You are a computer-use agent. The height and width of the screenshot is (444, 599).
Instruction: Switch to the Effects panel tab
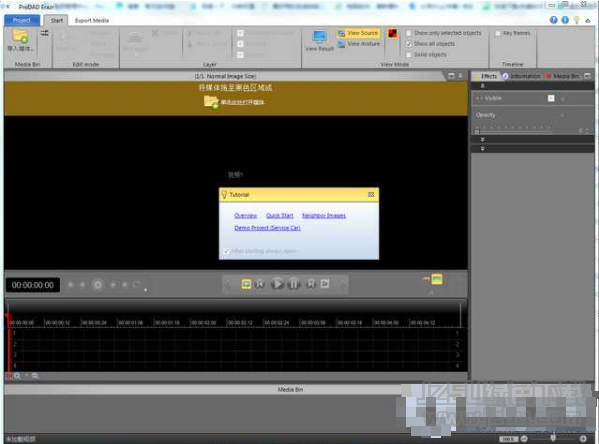point(488,76)
